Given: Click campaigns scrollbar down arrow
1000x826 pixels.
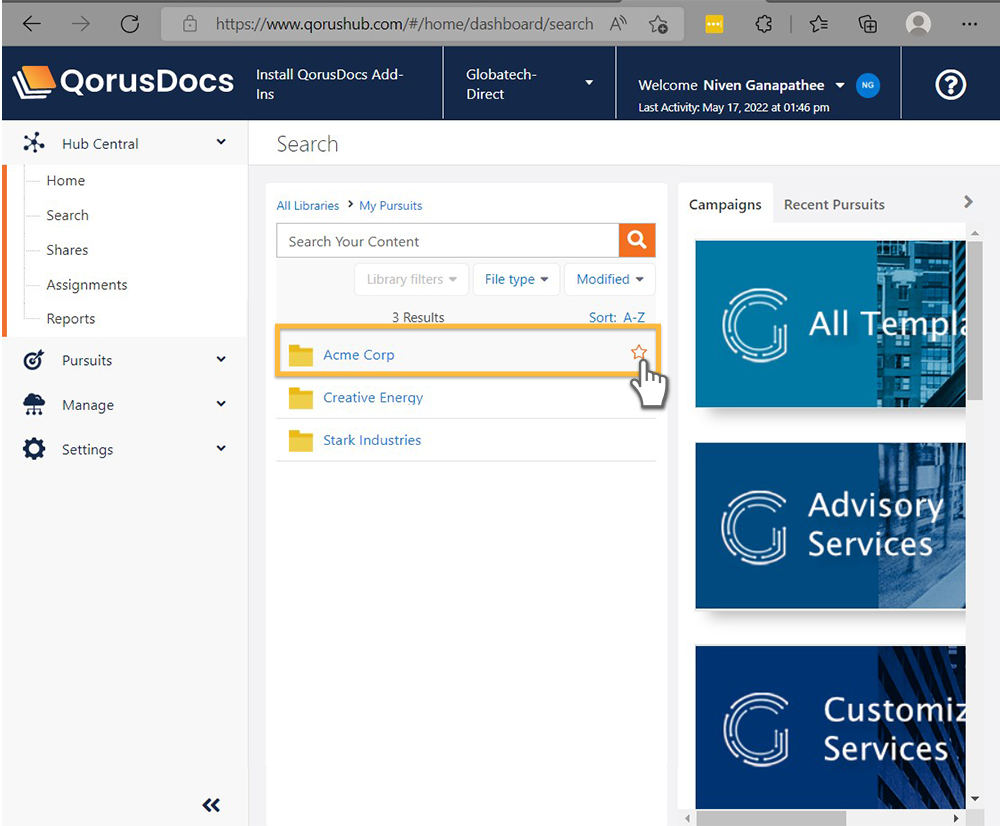Looking at the screenshot, I should click(974, 799).
